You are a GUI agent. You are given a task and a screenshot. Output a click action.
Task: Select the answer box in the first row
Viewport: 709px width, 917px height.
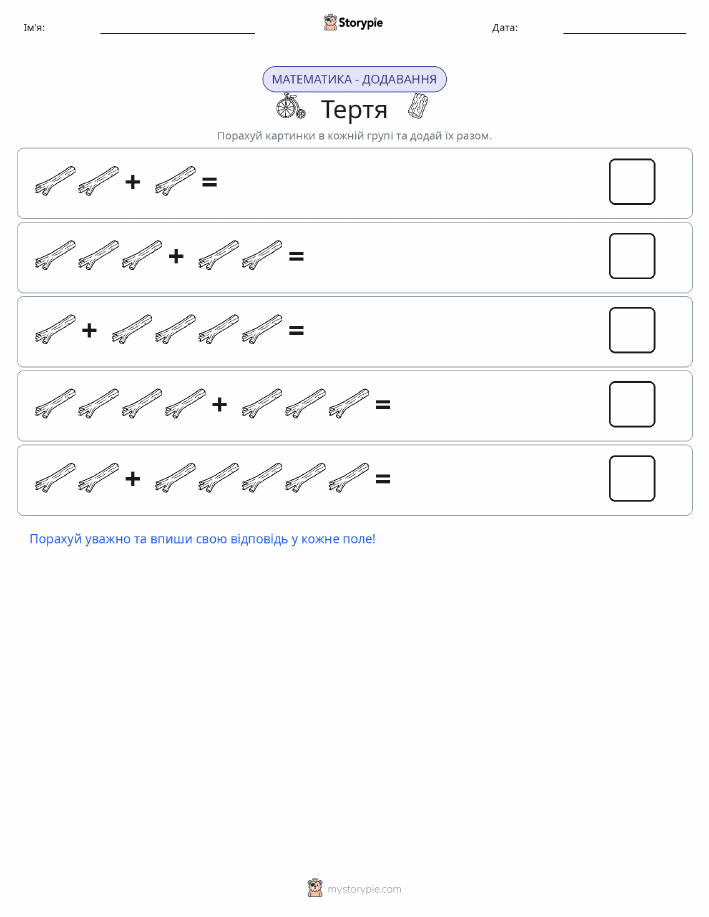[632, 182]
